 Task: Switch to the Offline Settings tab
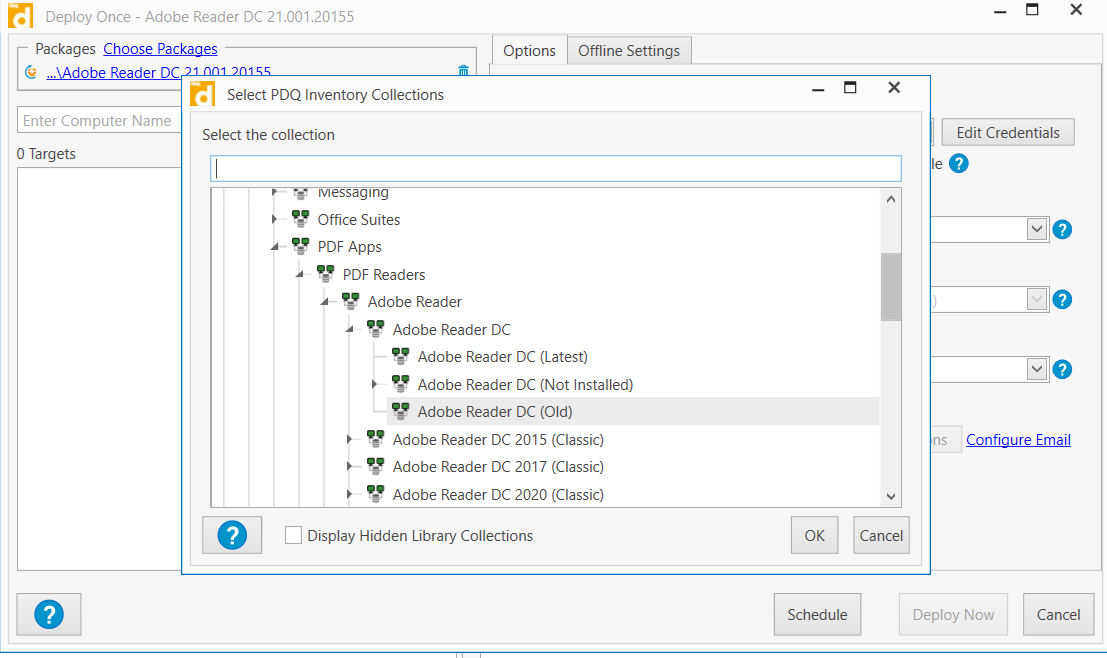(628, 51)
